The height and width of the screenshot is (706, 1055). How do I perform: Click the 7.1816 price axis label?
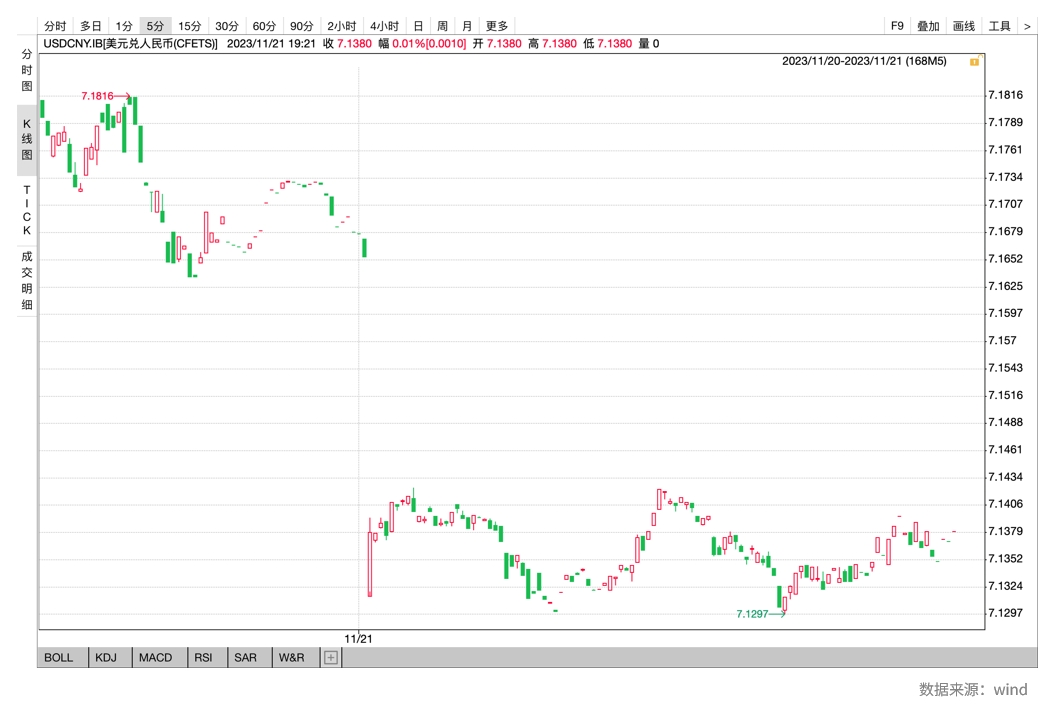click(1005, 95)
